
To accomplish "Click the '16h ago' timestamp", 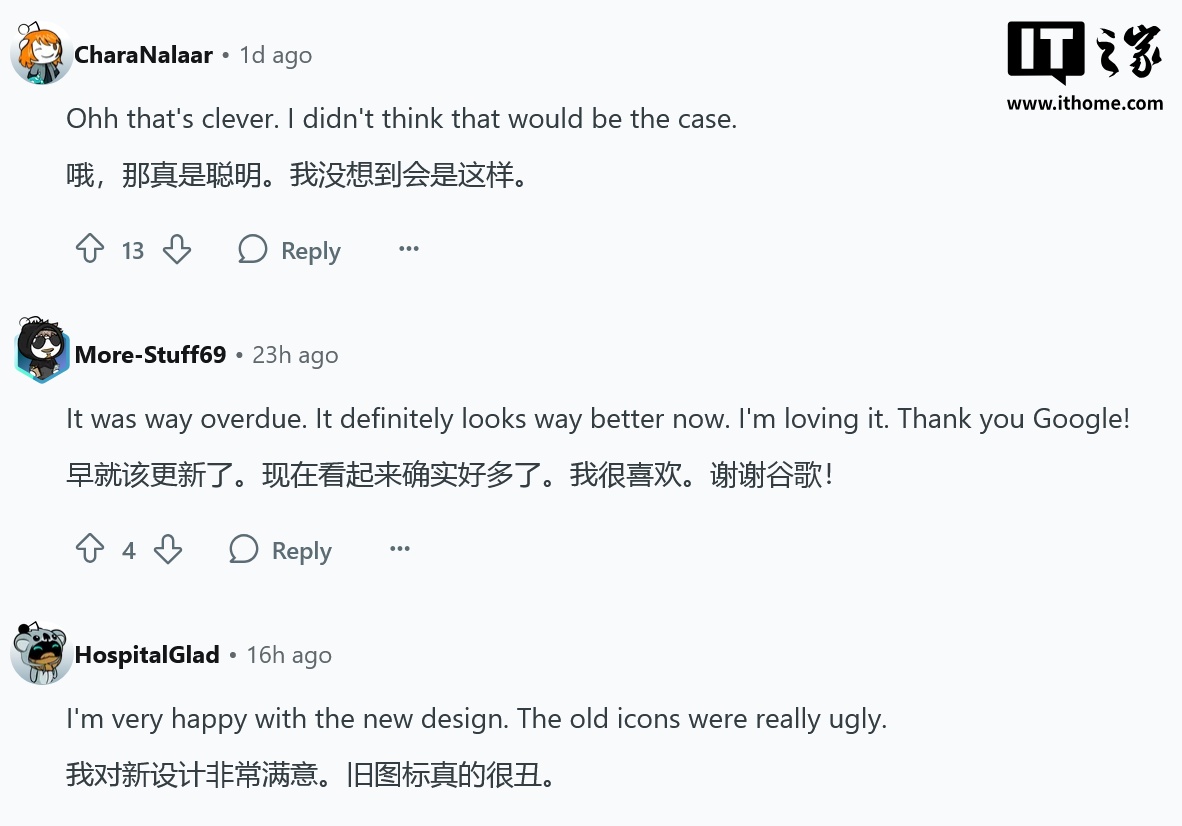I will pos(289,655).
